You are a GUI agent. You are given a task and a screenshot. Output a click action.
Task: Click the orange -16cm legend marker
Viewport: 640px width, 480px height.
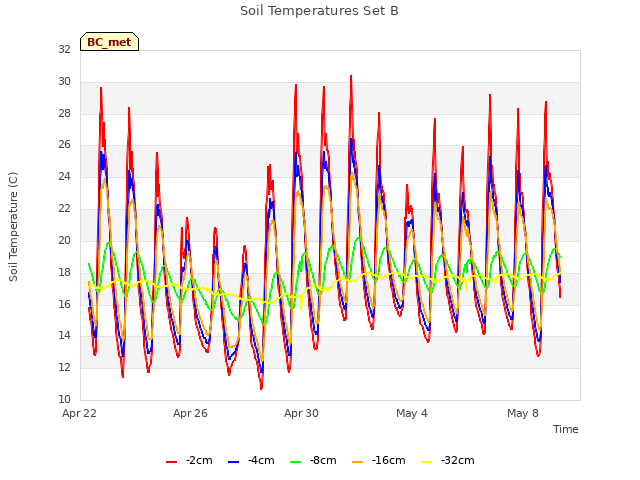(358, 462)
